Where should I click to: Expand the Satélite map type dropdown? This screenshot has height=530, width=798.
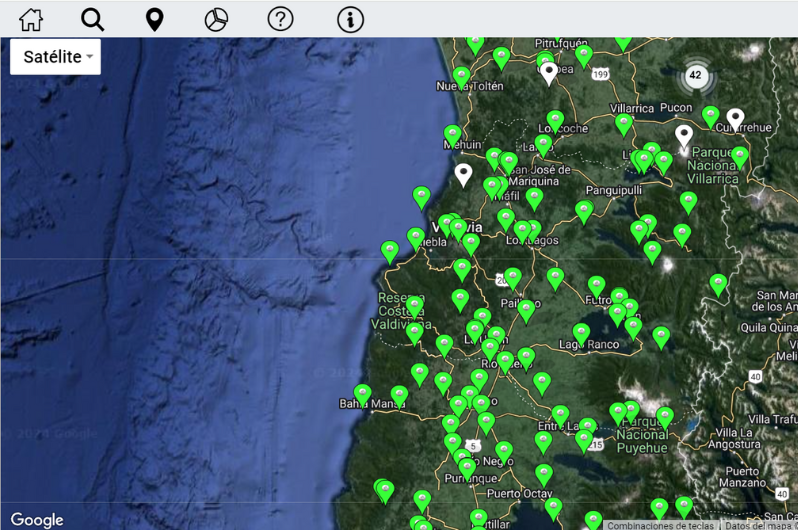pos(56,57)
